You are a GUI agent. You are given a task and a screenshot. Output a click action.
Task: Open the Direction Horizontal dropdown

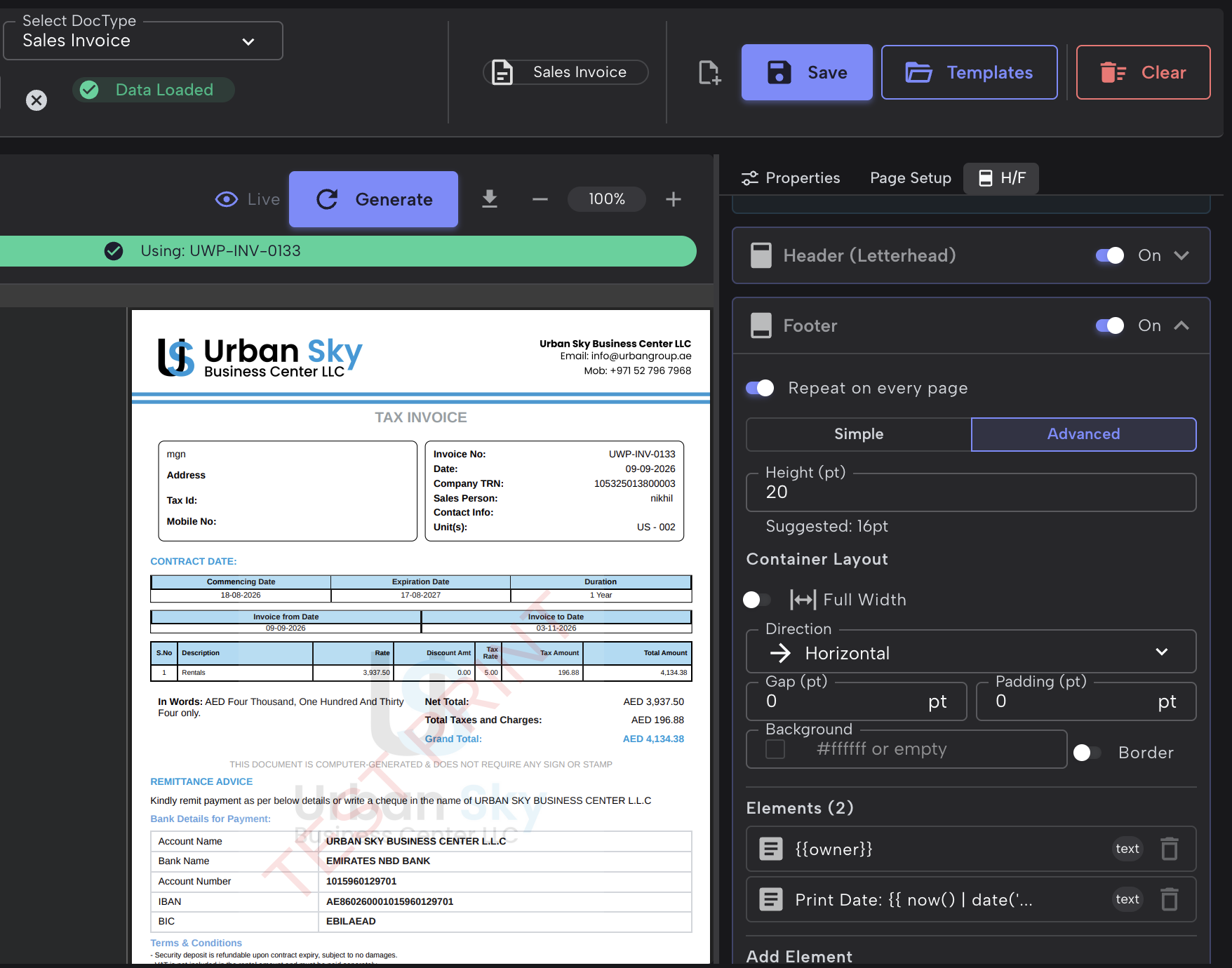[971, 652]
